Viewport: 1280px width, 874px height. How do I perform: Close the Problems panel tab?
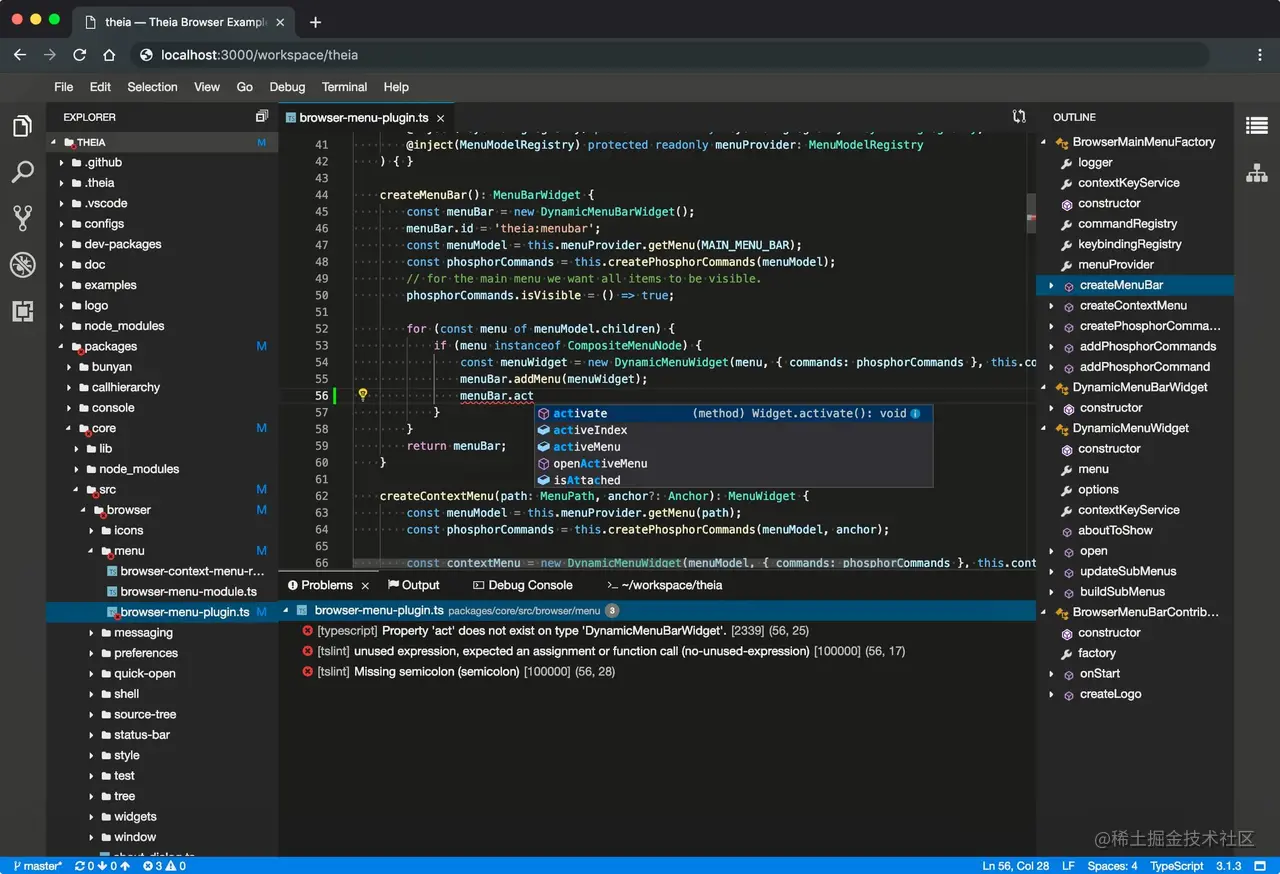pyautogui.click(x=365, y=586)
